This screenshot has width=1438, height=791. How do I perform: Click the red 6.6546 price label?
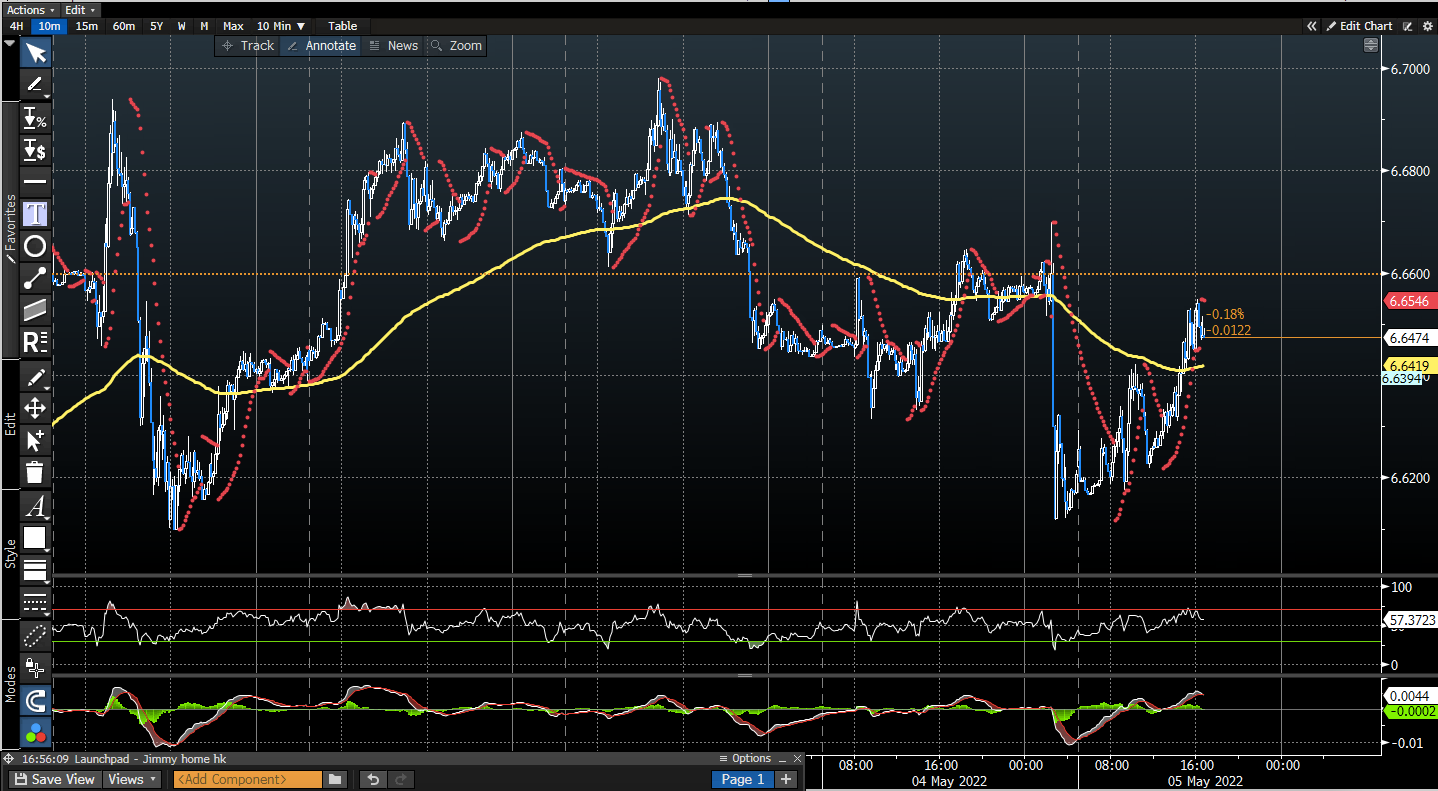point(1409,300)
